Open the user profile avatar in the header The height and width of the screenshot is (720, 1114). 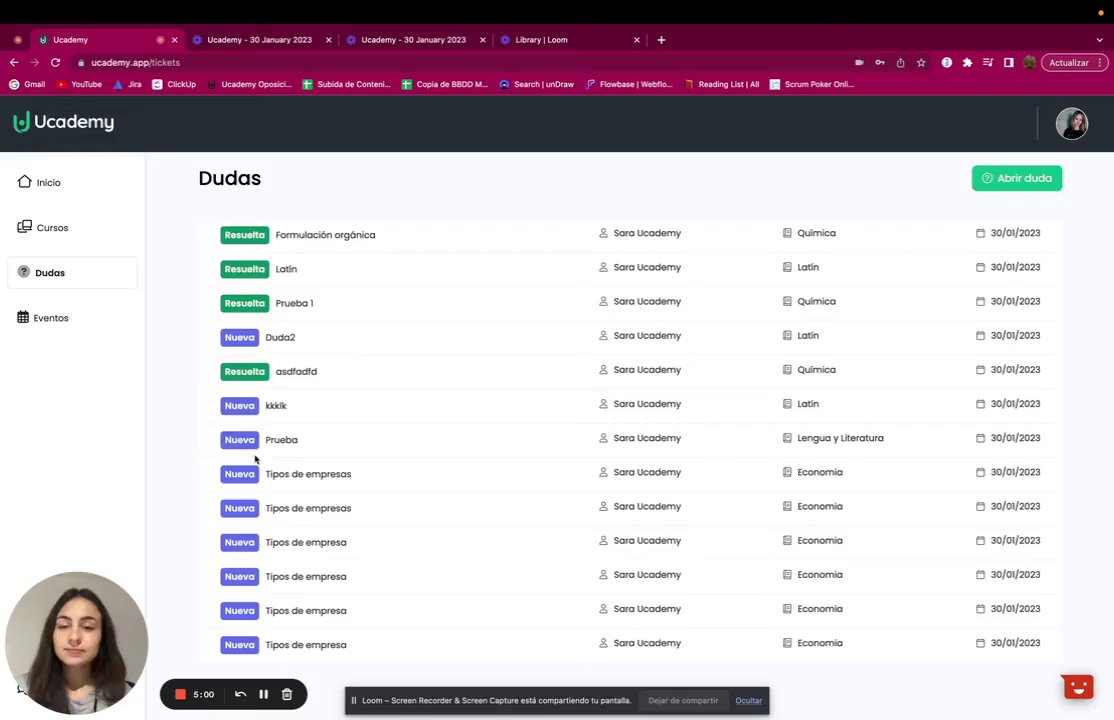tap(1071, 124)
